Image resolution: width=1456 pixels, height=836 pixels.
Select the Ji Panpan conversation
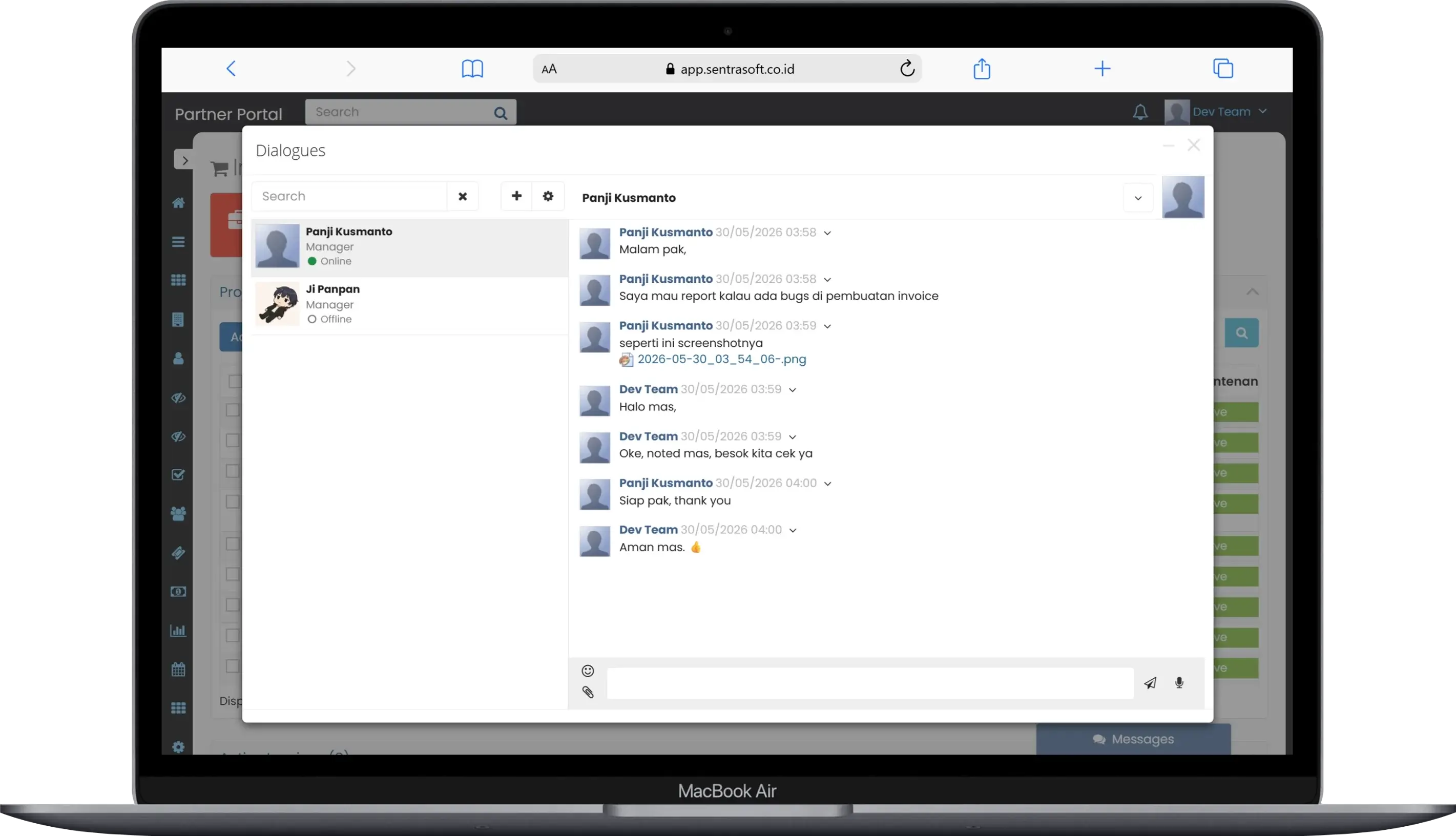coord(410,305)
